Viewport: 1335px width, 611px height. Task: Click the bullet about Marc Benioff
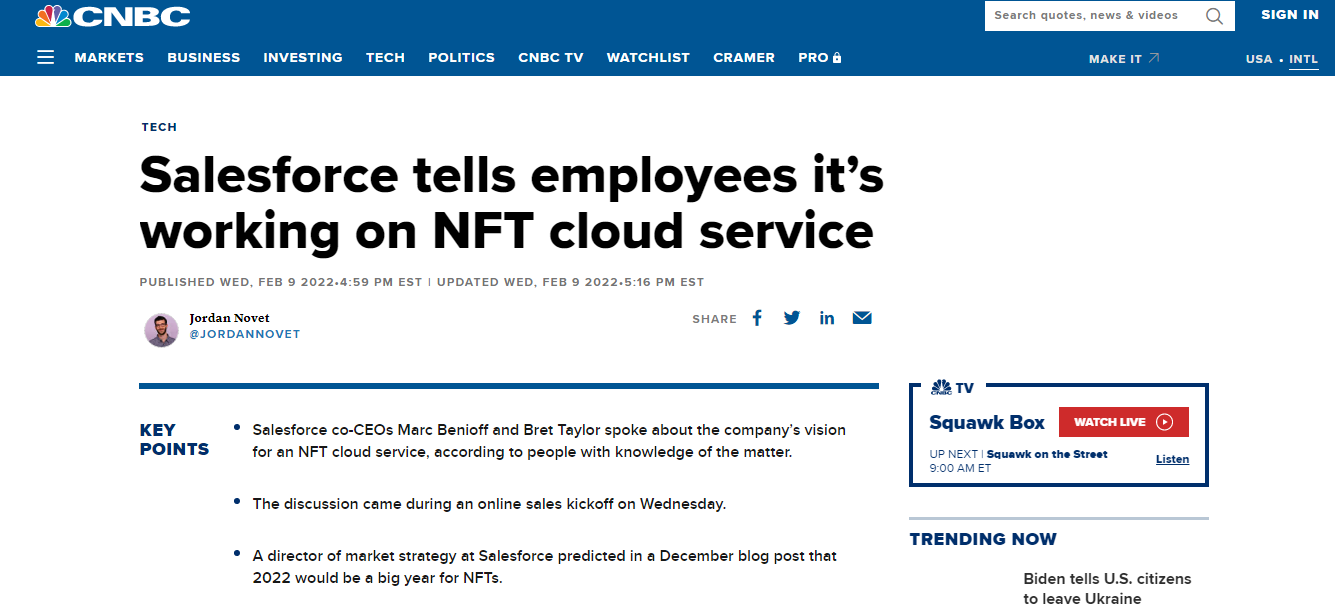[x=549, y=441]
